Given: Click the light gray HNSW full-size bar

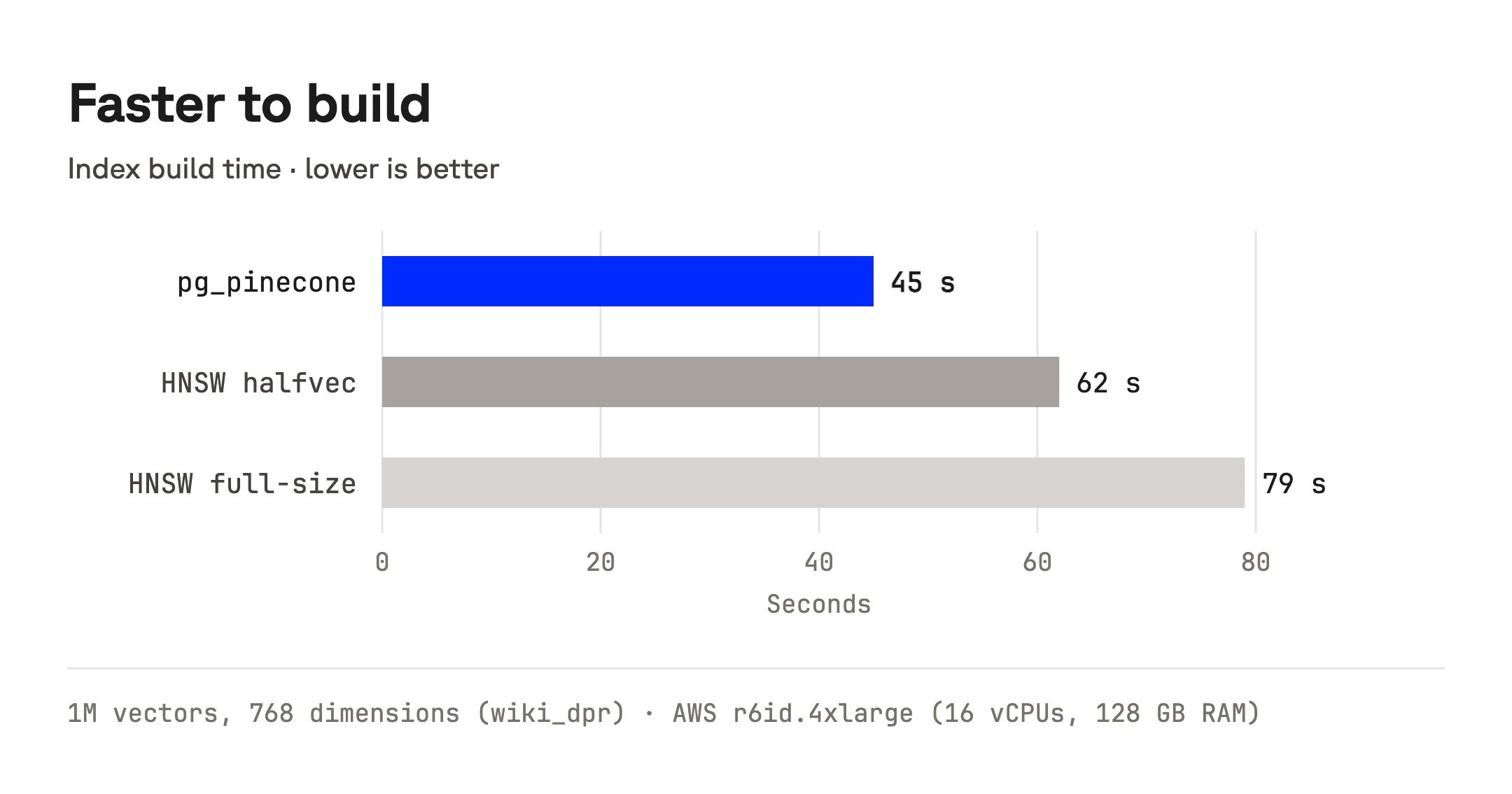Looking at the screenshot, I should (813, 483).
